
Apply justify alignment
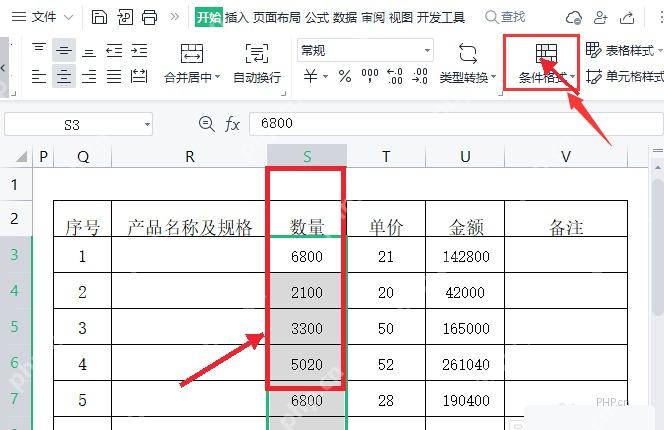click(x=114, y=77)
